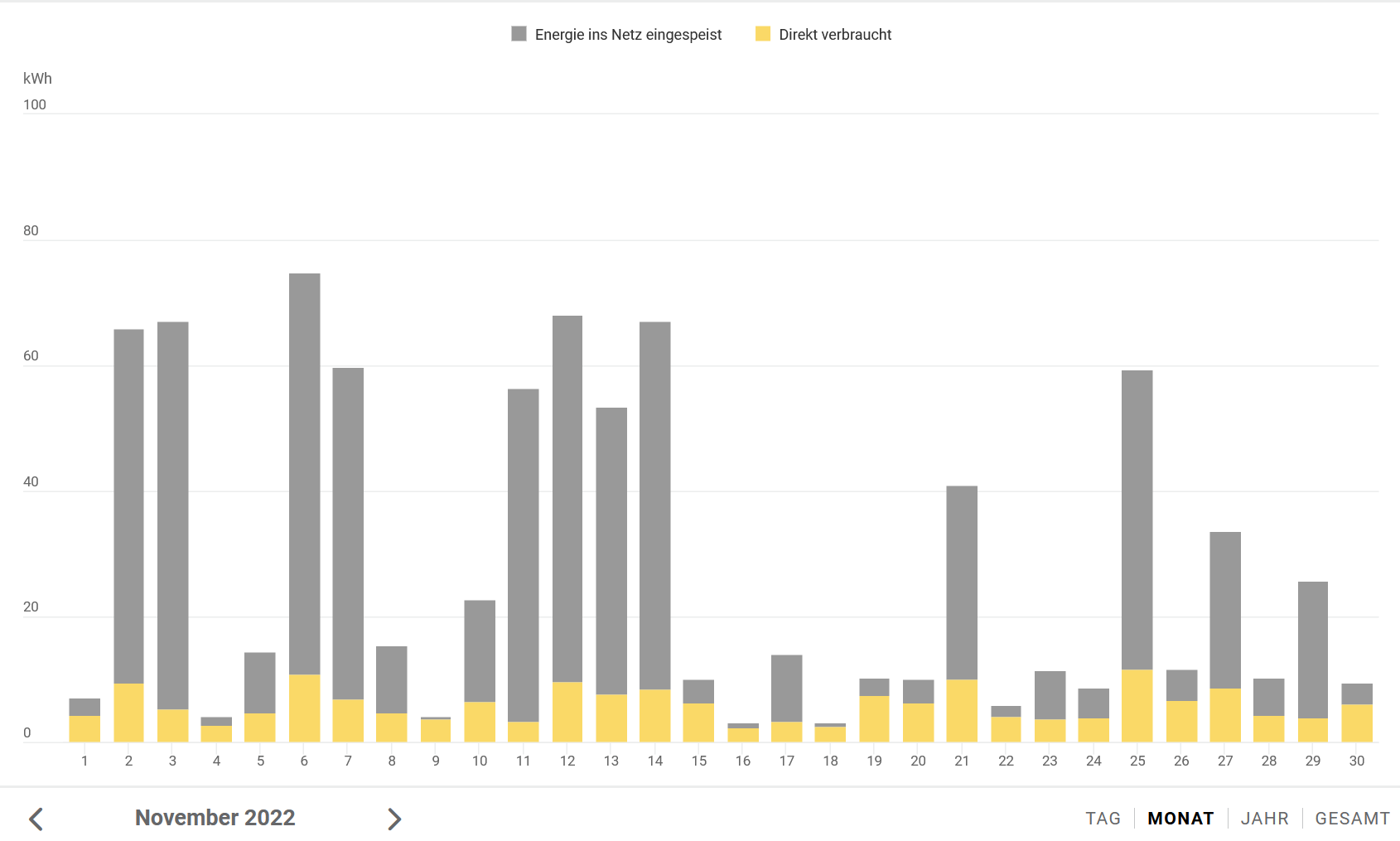Viewport: 1400px width, 841px height.
Task: Click the y-axis value '100'
Action: point(35,104)
